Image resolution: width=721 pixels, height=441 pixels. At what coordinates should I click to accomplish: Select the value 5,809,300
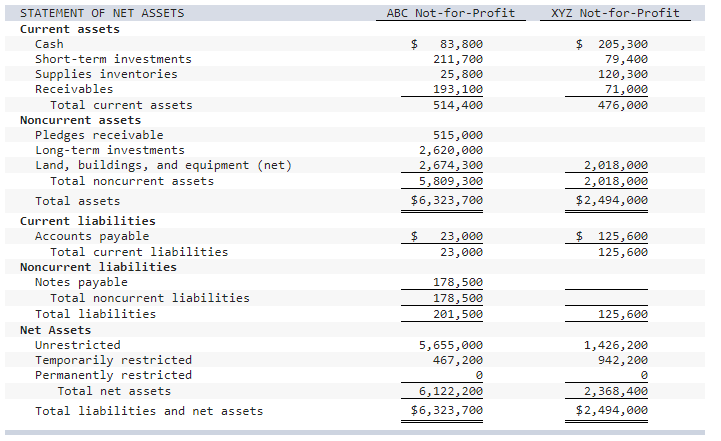(451, 181)
